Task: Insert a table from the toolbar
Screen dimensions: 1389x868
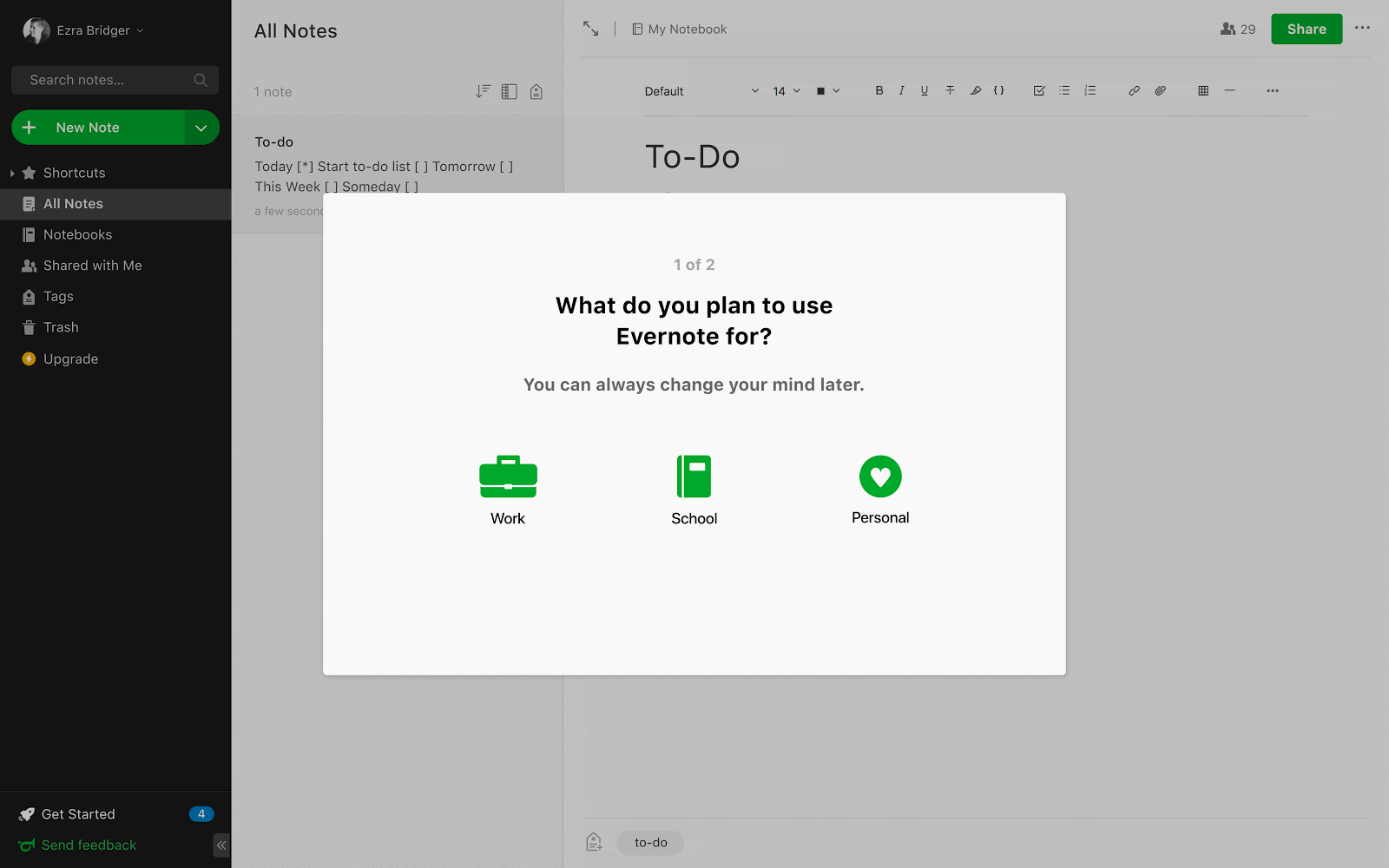Action: click(x=1203, y=90)
